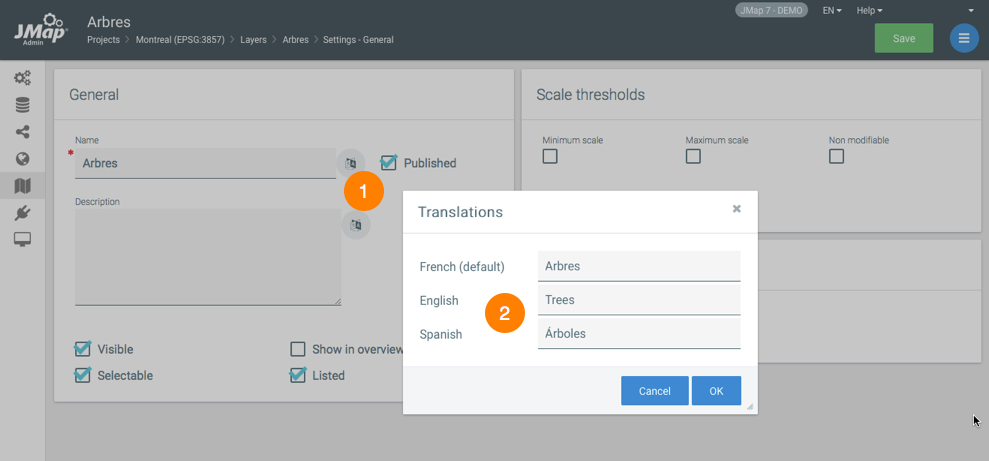Open the gears settings section in sidebar
Viewport: 989px width, 461px height.
pyautogui.click(x=22, y=78)
